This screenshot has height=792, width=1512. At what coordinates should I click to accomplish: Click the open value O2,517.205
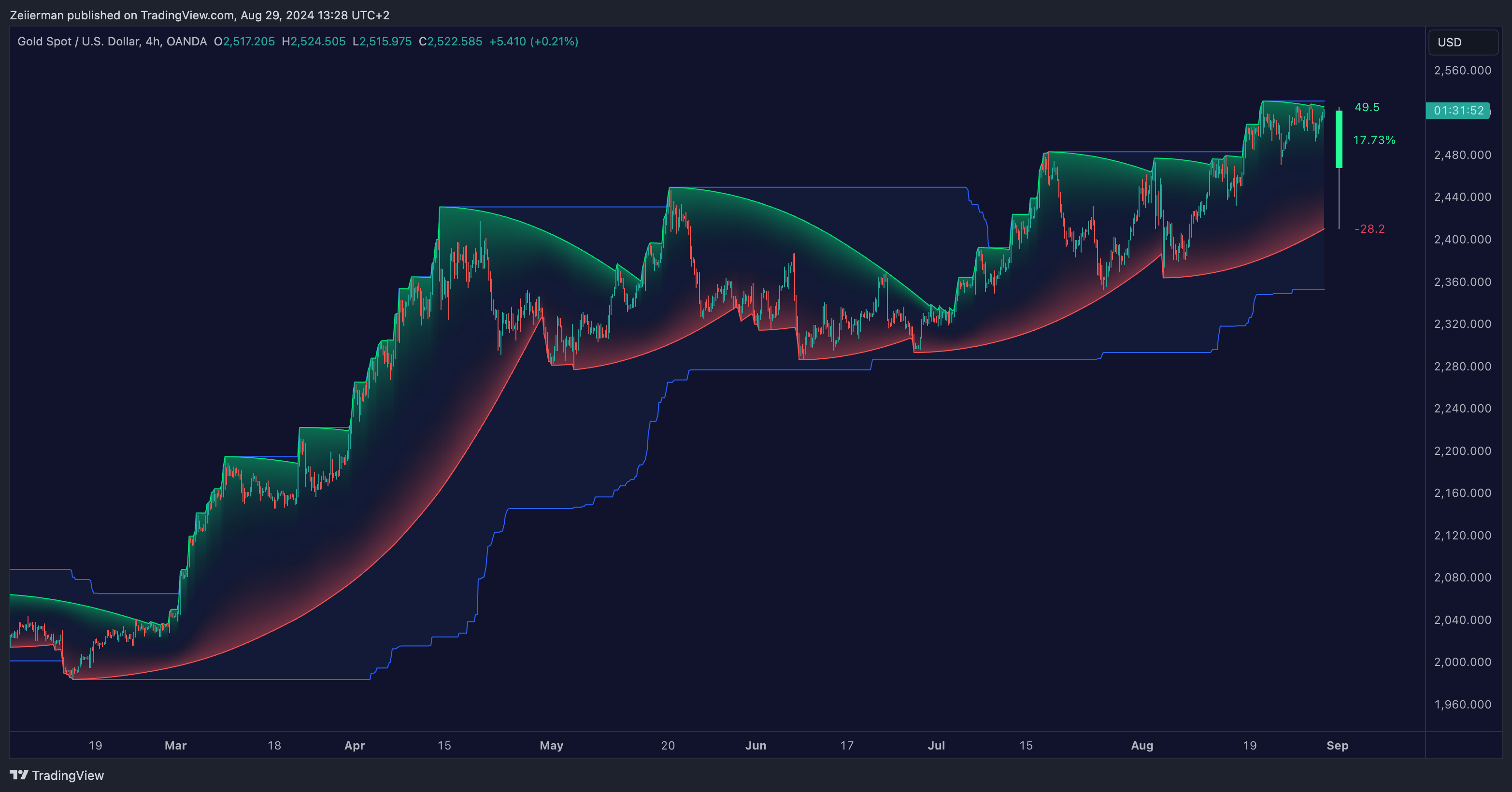[x=244, y=41]
